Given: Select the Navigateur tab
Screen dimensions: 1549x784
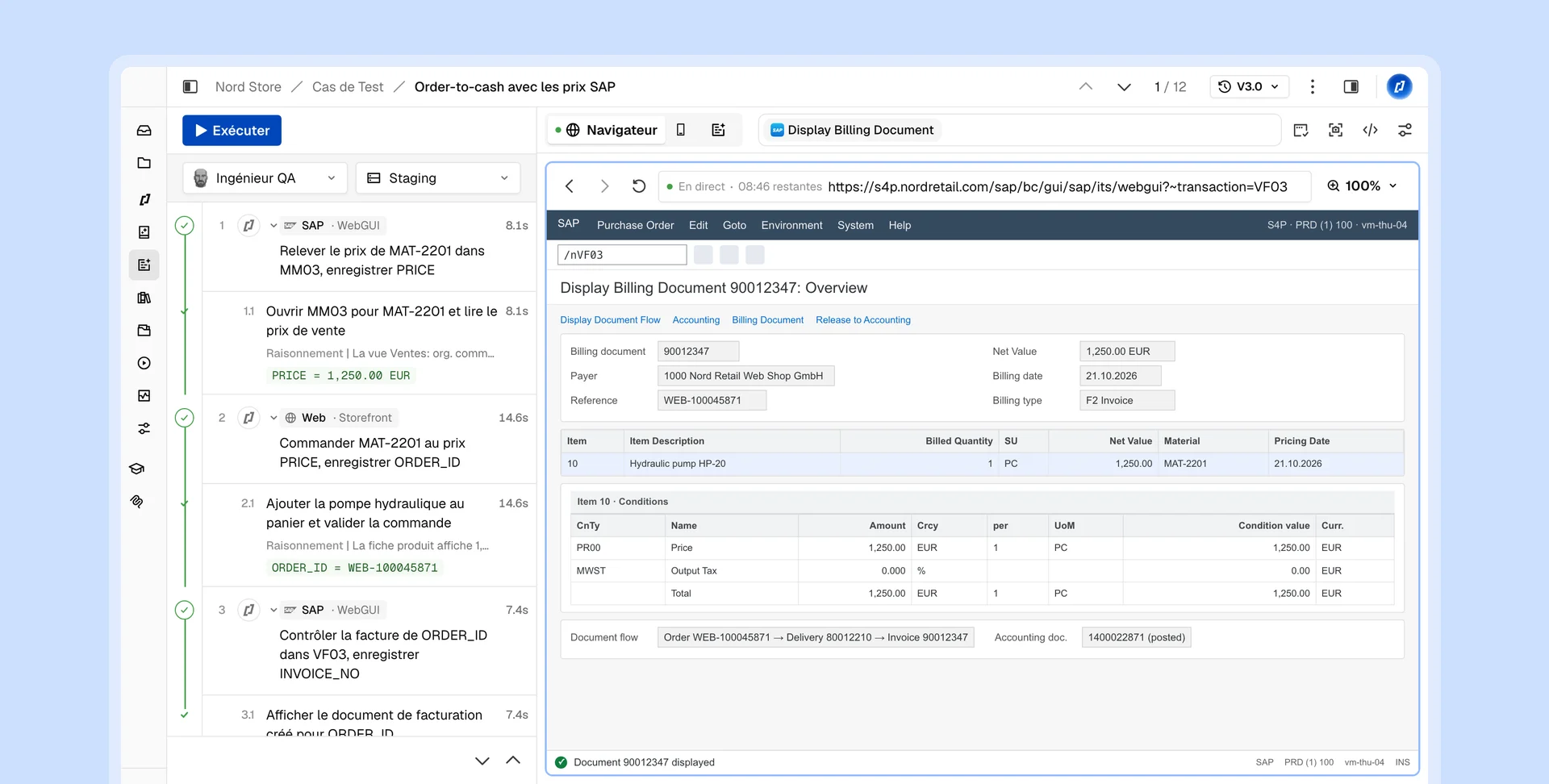Looking at the screenshot, I should [607, 130].
